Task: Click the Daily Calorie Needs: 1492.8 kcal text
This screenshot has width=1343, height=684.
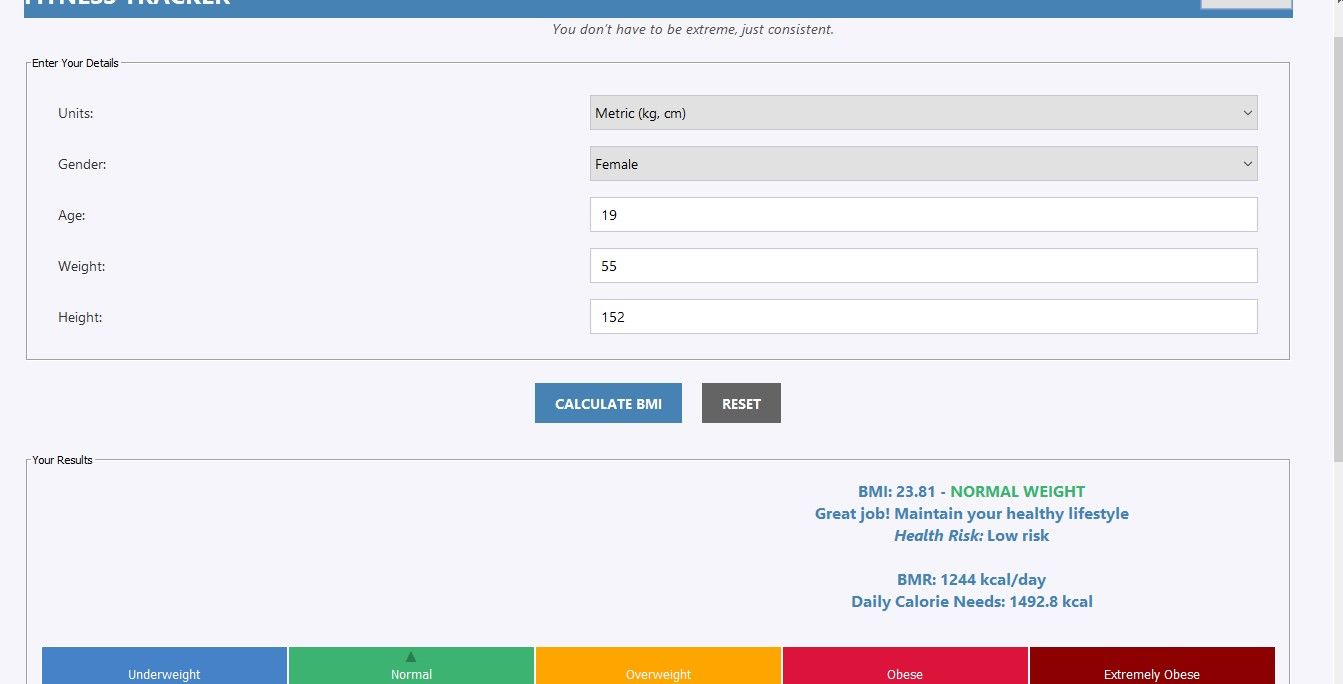Action: pos(972,602)
